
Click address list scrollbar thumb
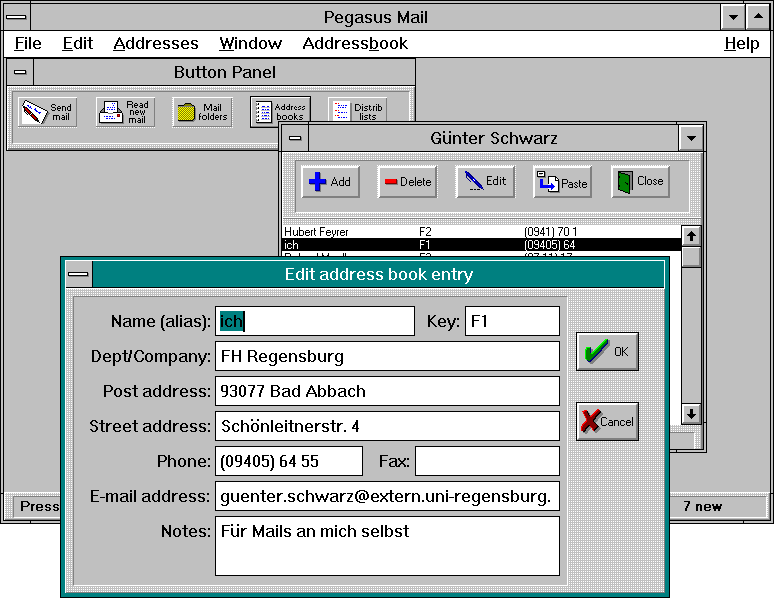(x=691, y=257)
